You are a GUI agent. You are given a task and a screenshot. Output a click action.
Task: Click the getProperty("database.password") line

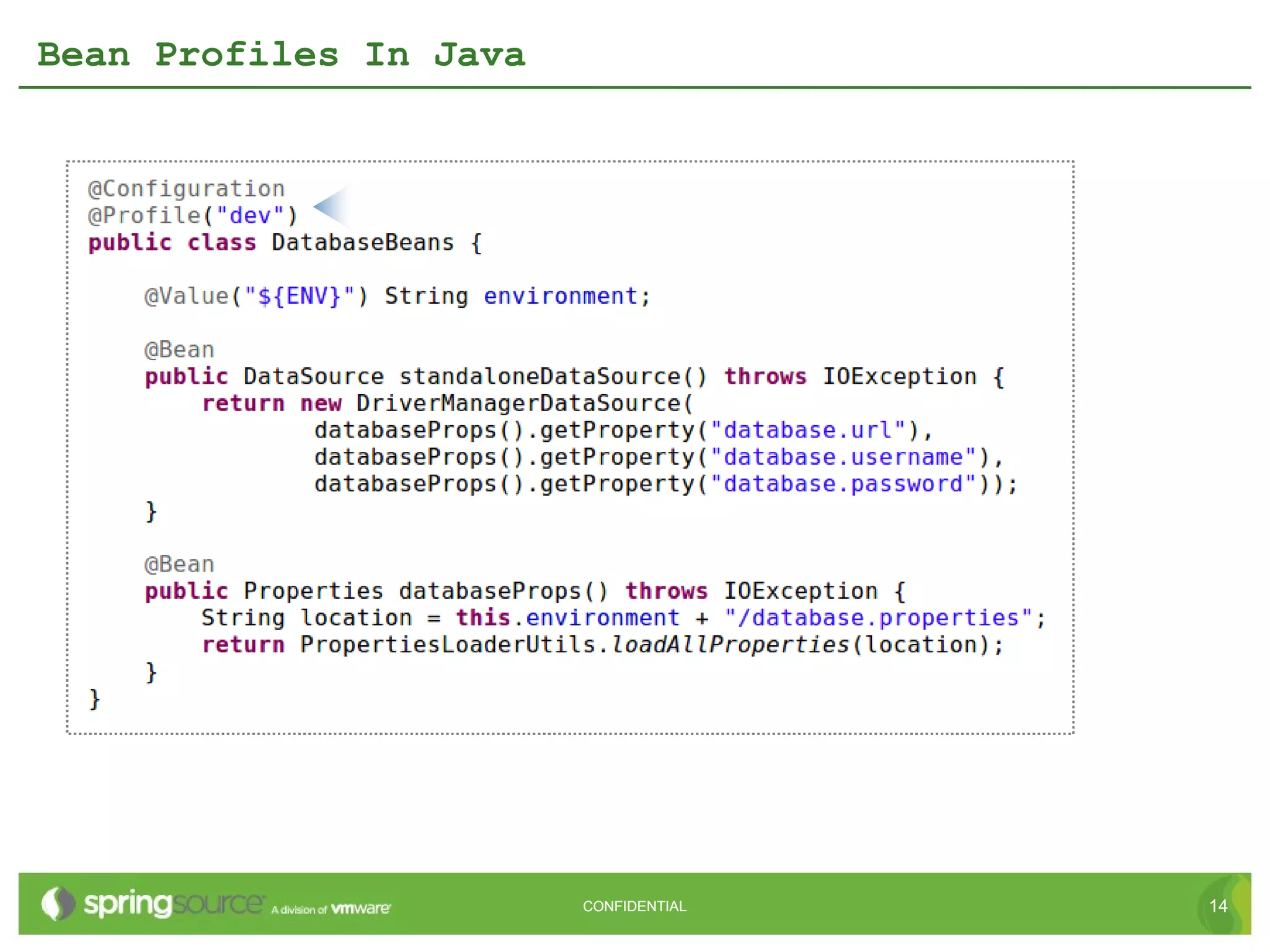(665, 484)
